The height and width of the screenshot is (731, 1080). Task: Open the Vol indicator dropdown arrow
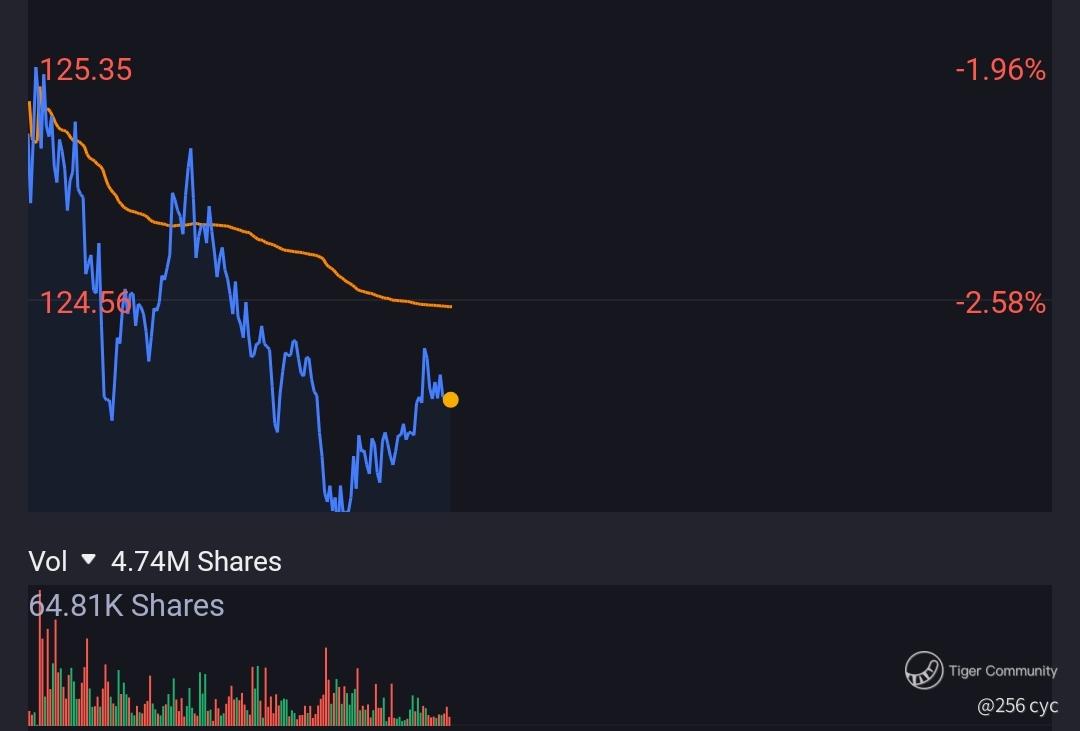point(88,559)
